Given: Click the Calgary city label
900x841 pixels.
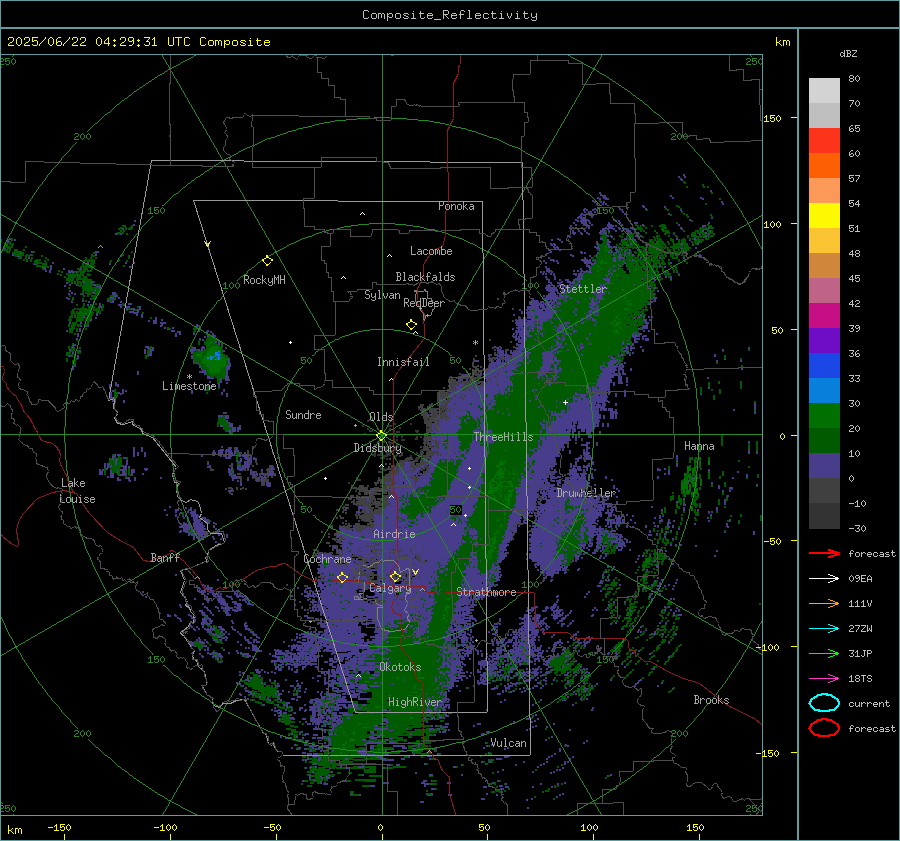Looking at the screenshot, I should 390,588.
